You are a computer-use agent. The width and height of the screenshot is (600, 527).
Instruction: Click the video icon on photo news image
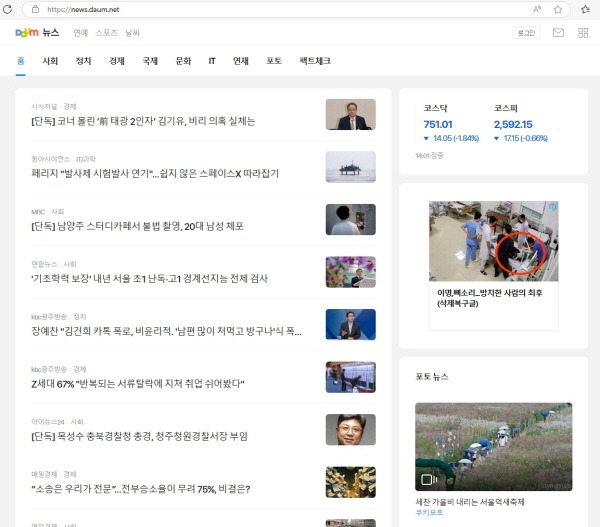pyautogui.click(x=428, y=479)
